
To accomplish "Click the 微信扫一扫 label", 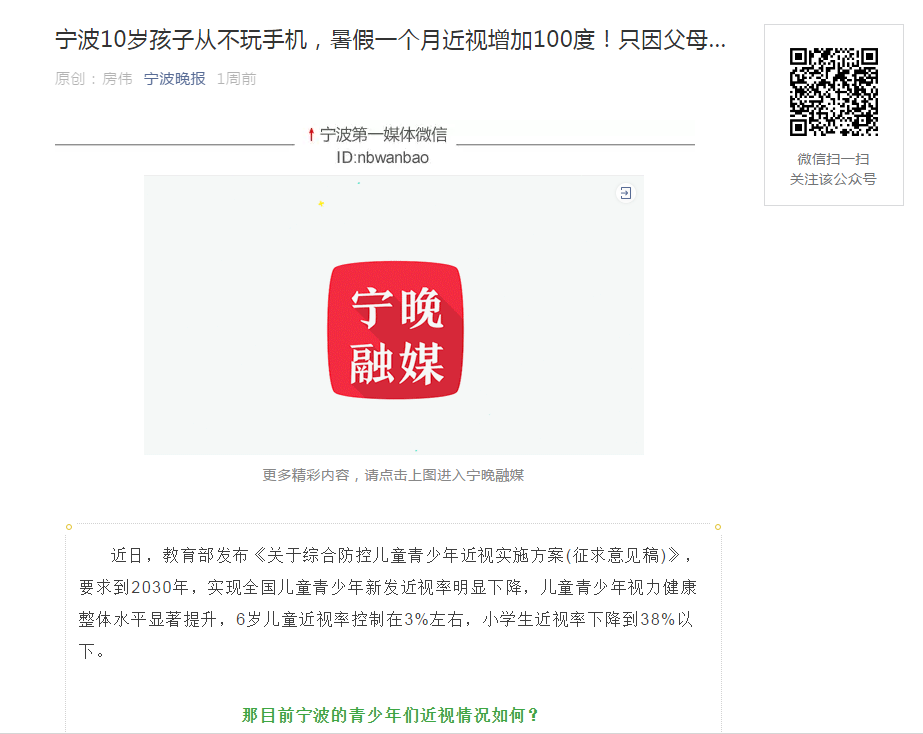I will click(x=834, y=159).
